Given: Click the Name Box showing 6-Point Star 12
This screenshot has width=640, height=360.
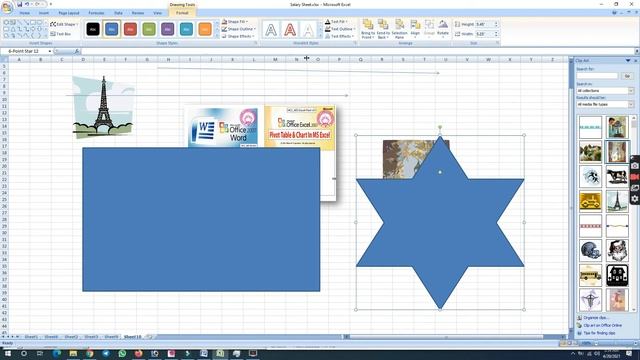Looking at the screenshot, I should click(x=24, y=51).
